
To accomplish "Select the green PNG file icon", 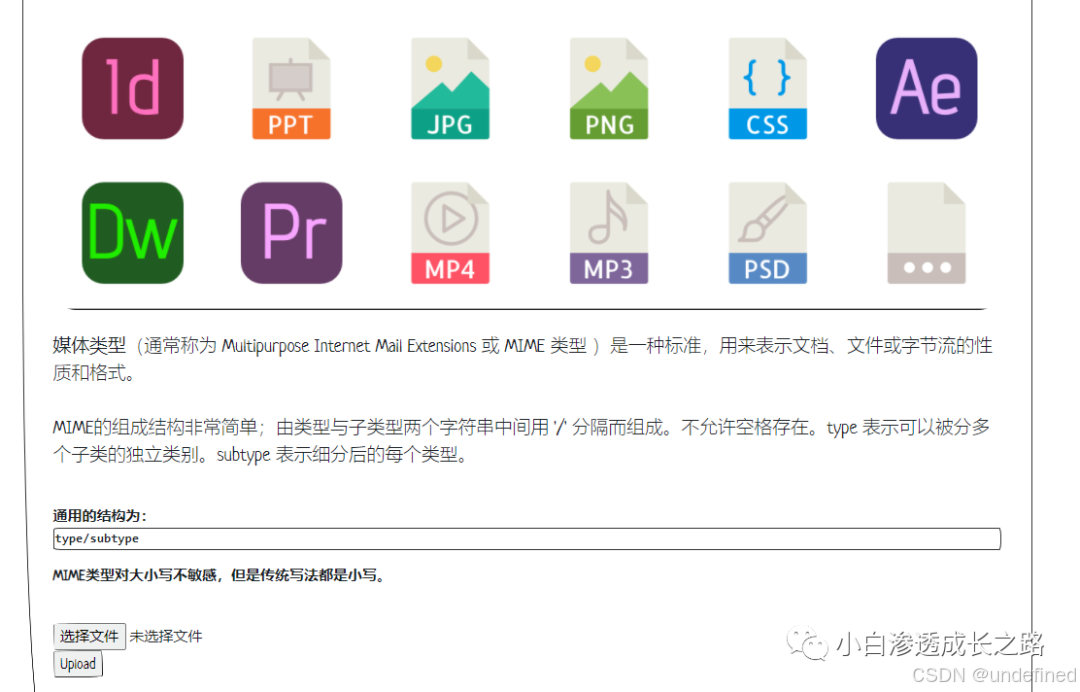I will (609, 88).
